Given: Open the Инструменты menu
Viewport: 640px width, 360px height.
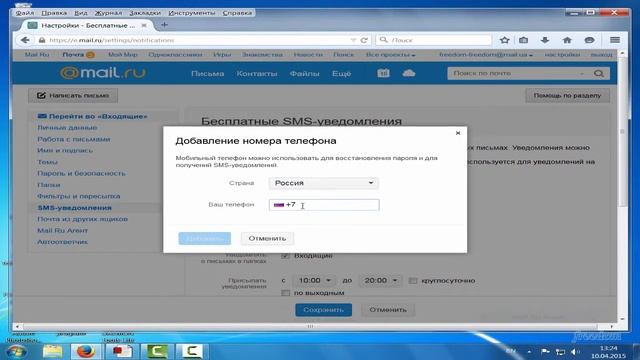Looking at the screenshot, I should (x=191, y=13).
